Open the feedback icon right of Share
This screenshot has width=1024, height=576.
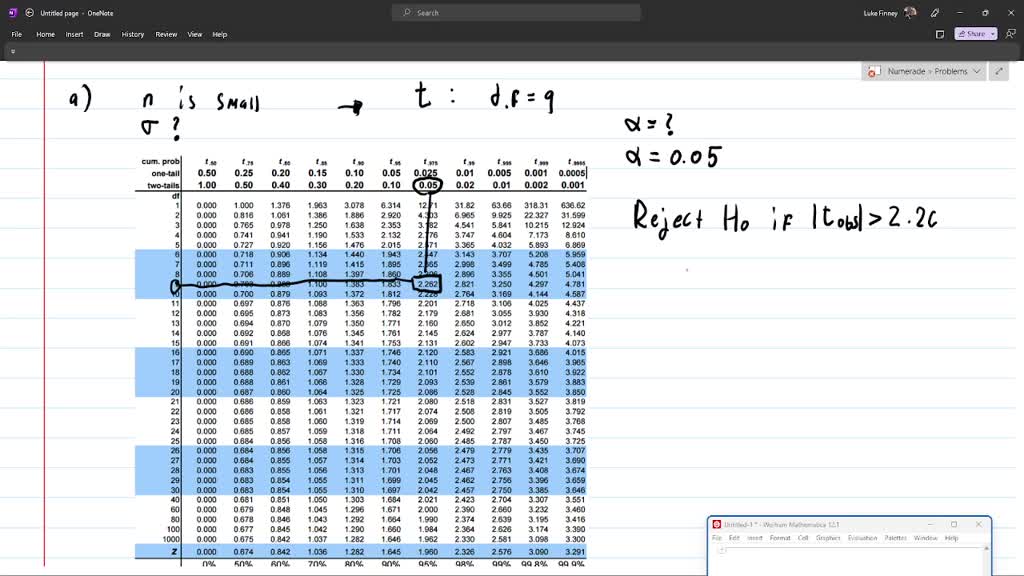point(1010,34)
